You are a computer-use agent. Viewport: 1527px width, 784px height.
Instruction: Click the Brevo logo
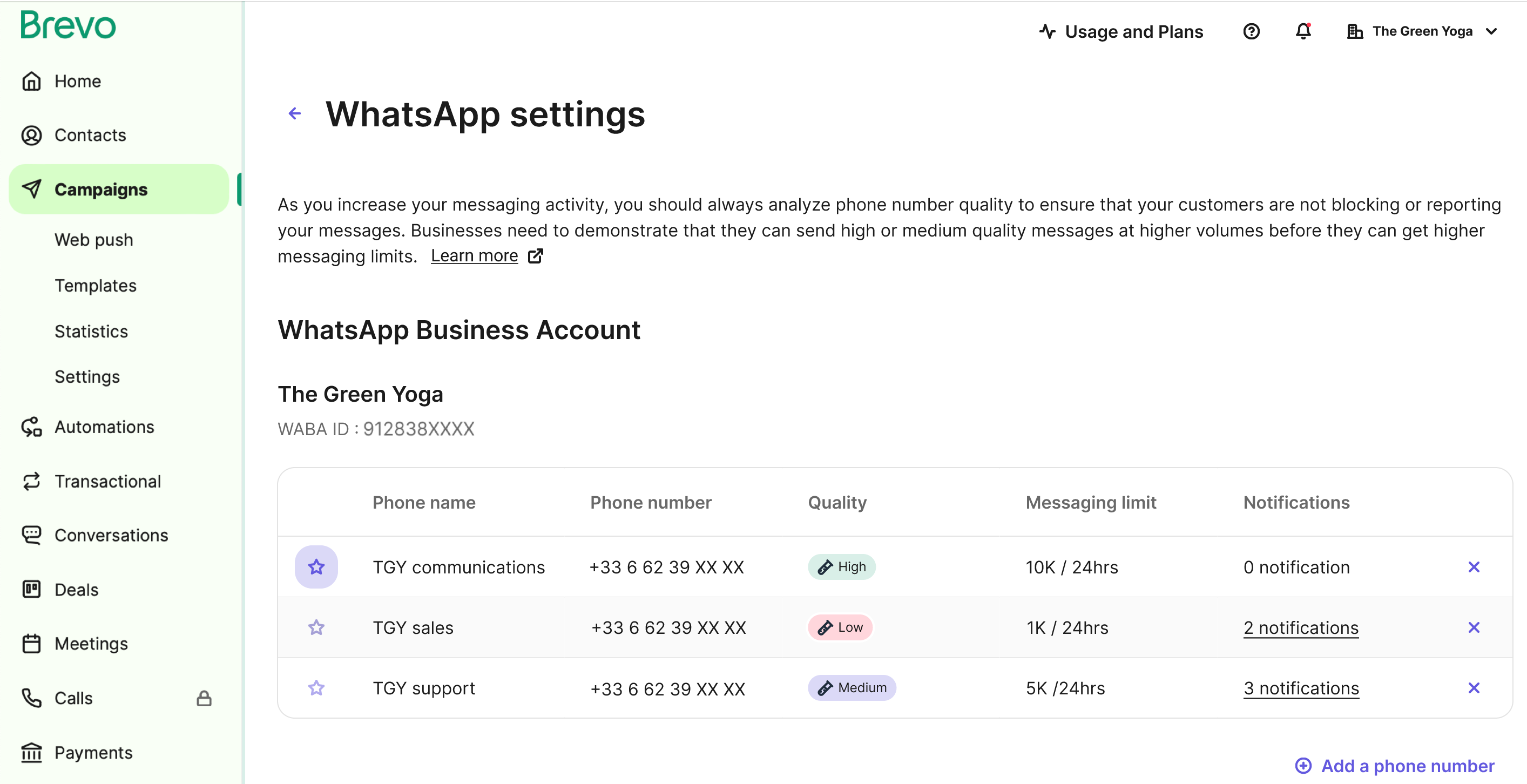pyautogui.click(x=68, y=25)
